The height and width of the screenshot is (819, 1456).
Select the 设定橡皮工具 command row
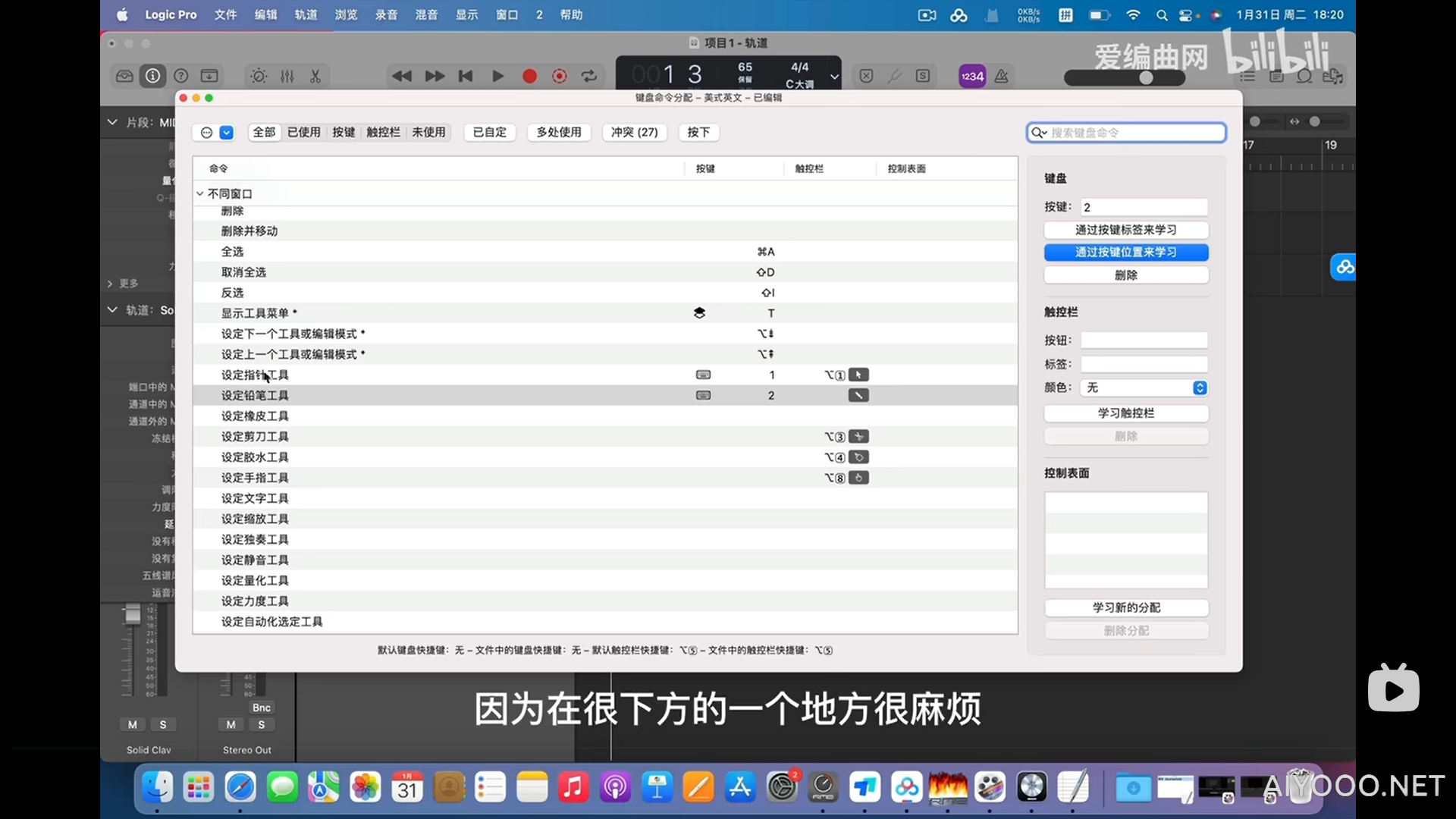(605, 416)
